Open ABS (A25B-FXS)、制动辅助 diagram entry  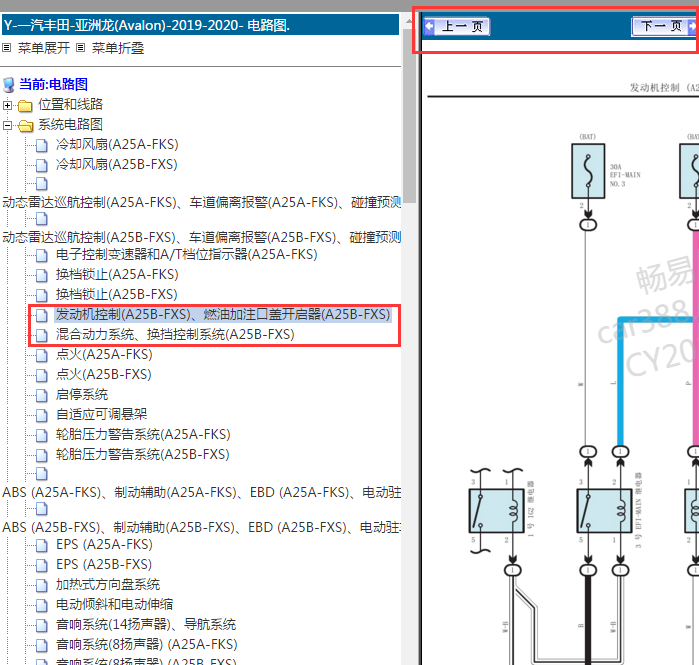point(201,528)
